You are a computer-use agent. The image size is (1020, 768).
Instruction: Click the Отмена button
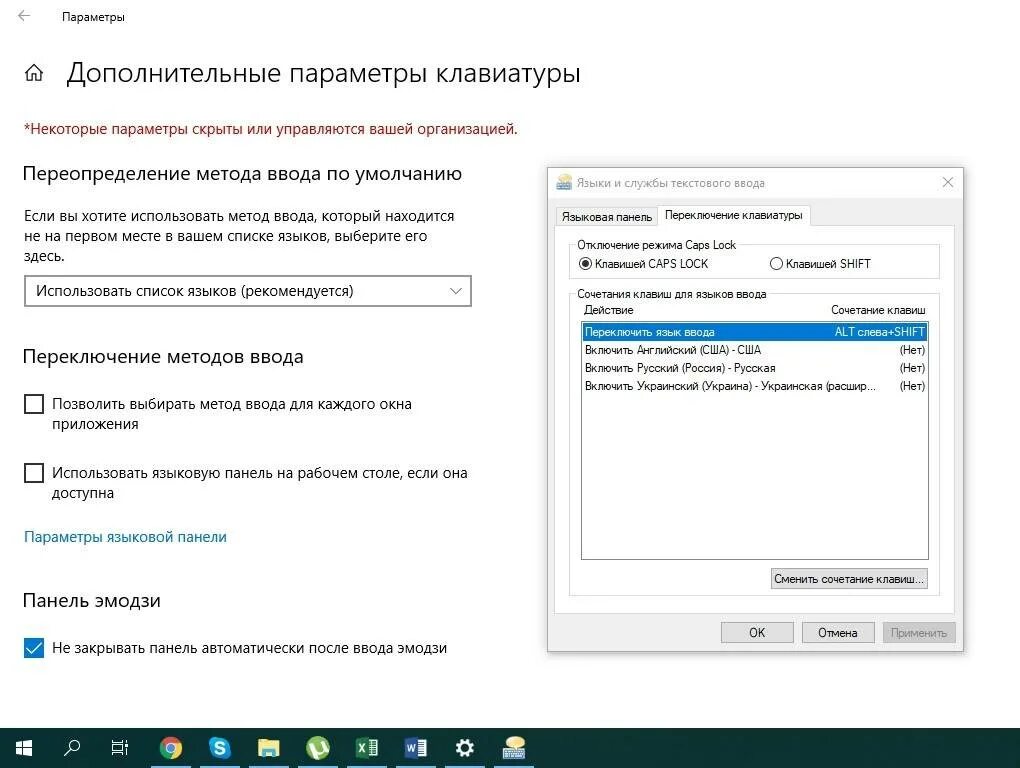coord(838,633)
